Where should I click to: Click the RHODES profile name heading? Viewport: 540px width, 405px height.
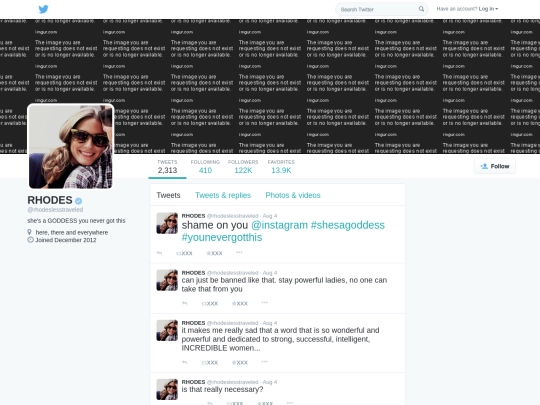pyautogui.click(x=50, y=200)
